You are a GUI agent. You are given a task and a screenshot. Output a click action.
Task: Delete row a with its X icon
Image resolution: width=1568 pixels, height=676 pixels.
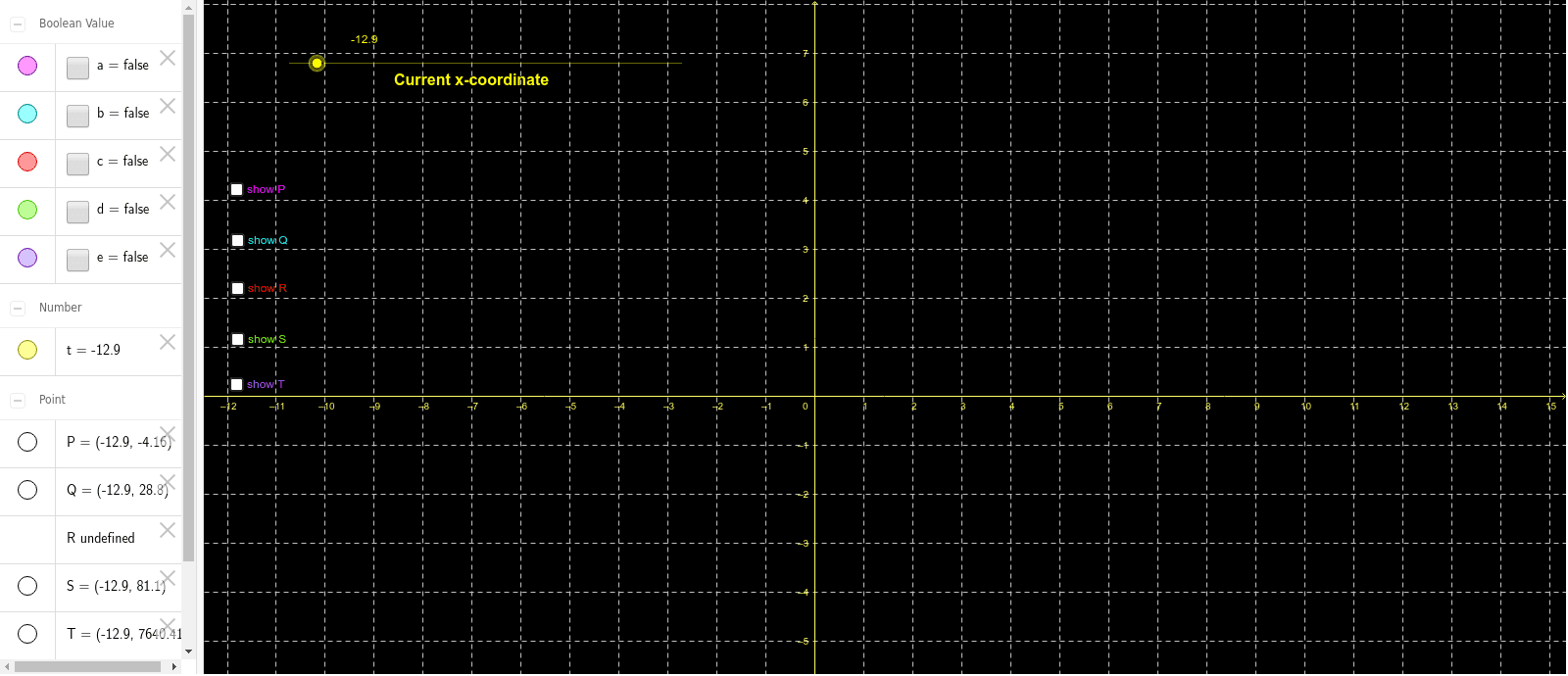click(168, 58)
